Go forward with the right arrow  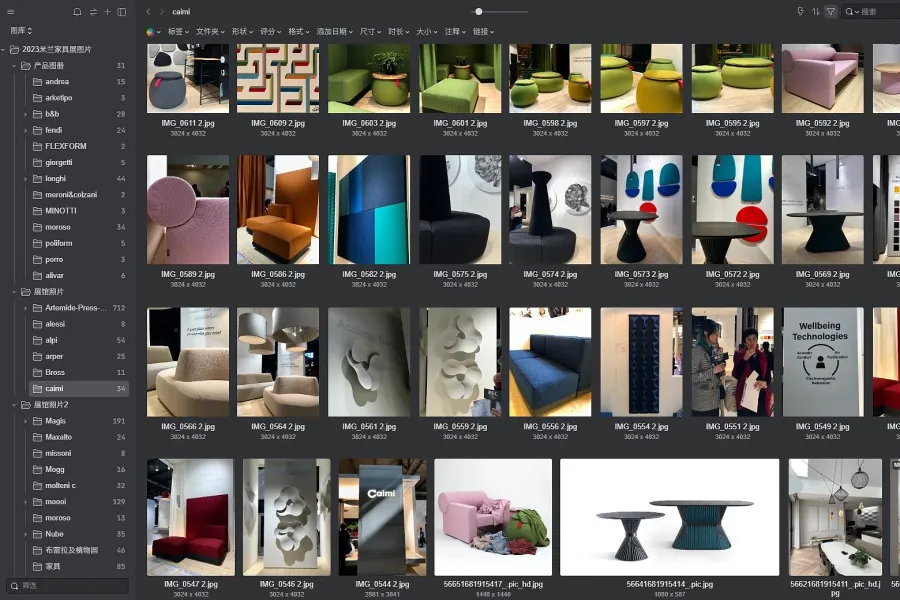coord(162,11)
